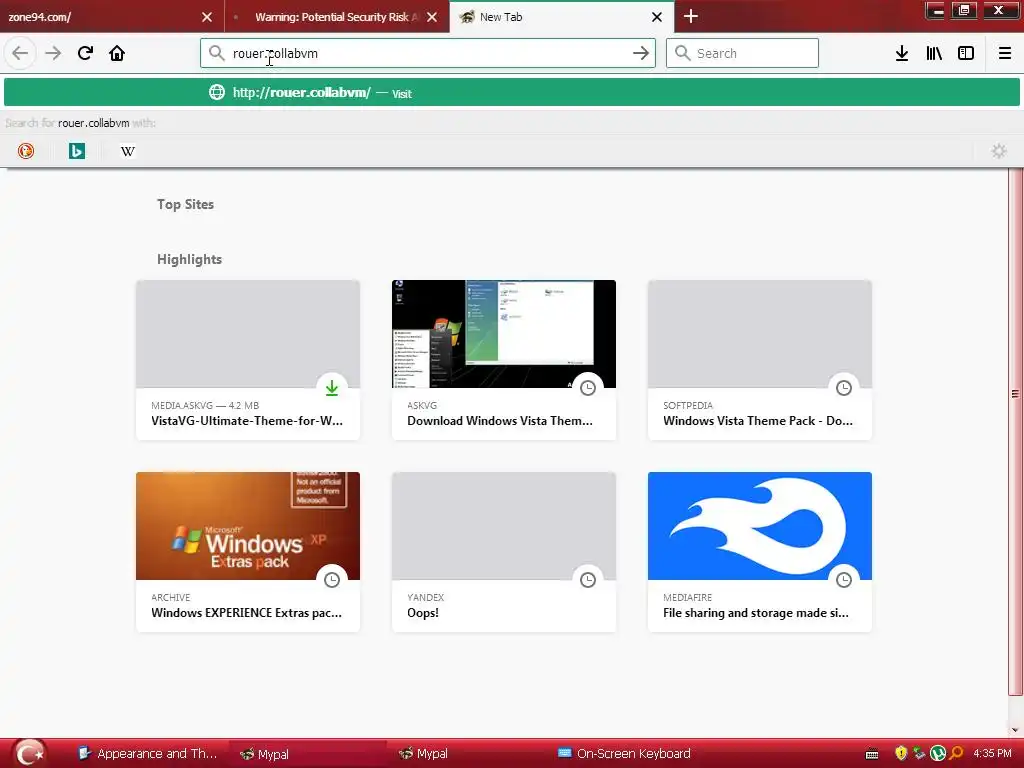Image resolution: width=1024 pixels, height=768 pixels.
Task: Open On-Screen Keyboard from taskbar
Action: tap(624, 754)
